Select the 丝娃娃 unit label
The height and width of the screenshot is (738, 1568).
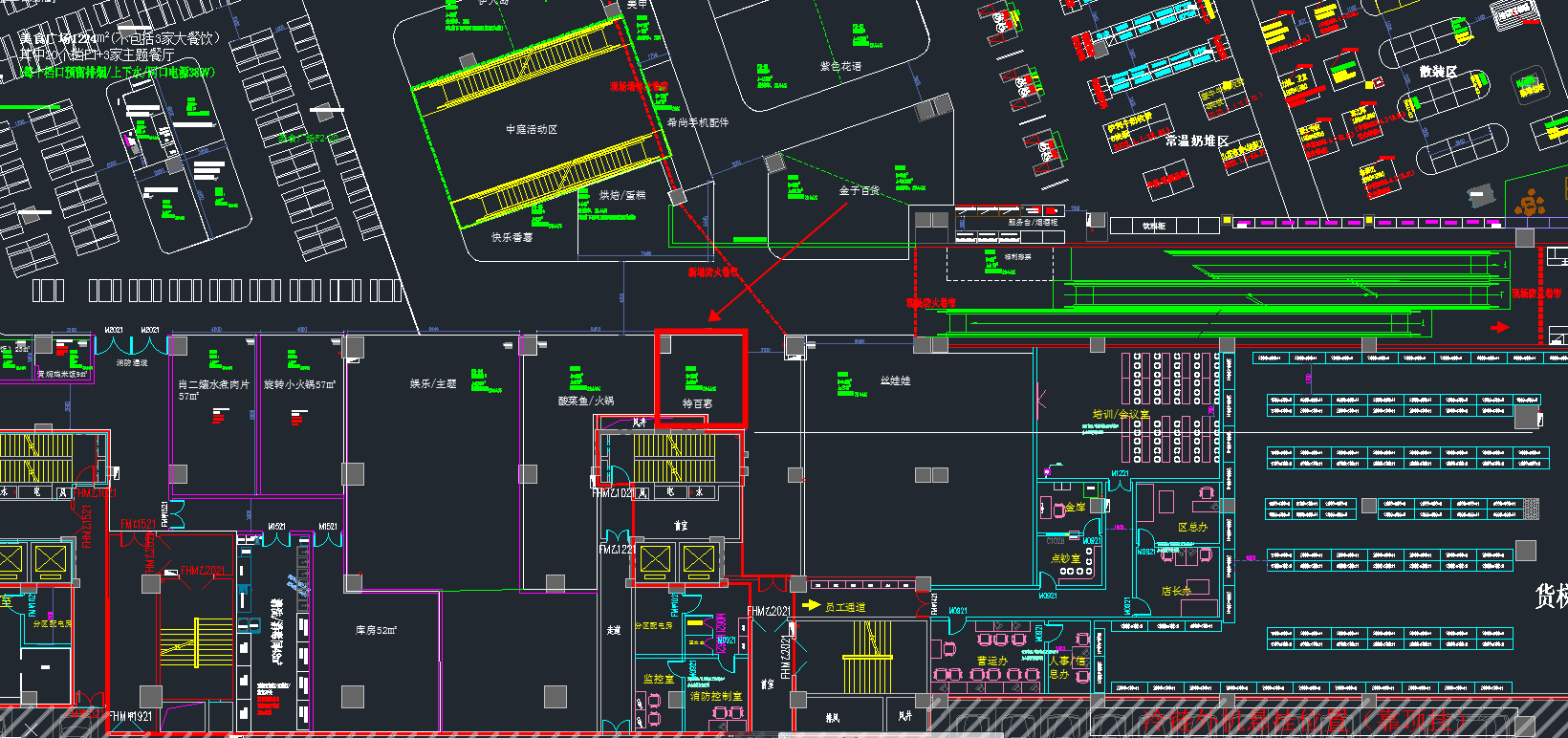[895, 380]
